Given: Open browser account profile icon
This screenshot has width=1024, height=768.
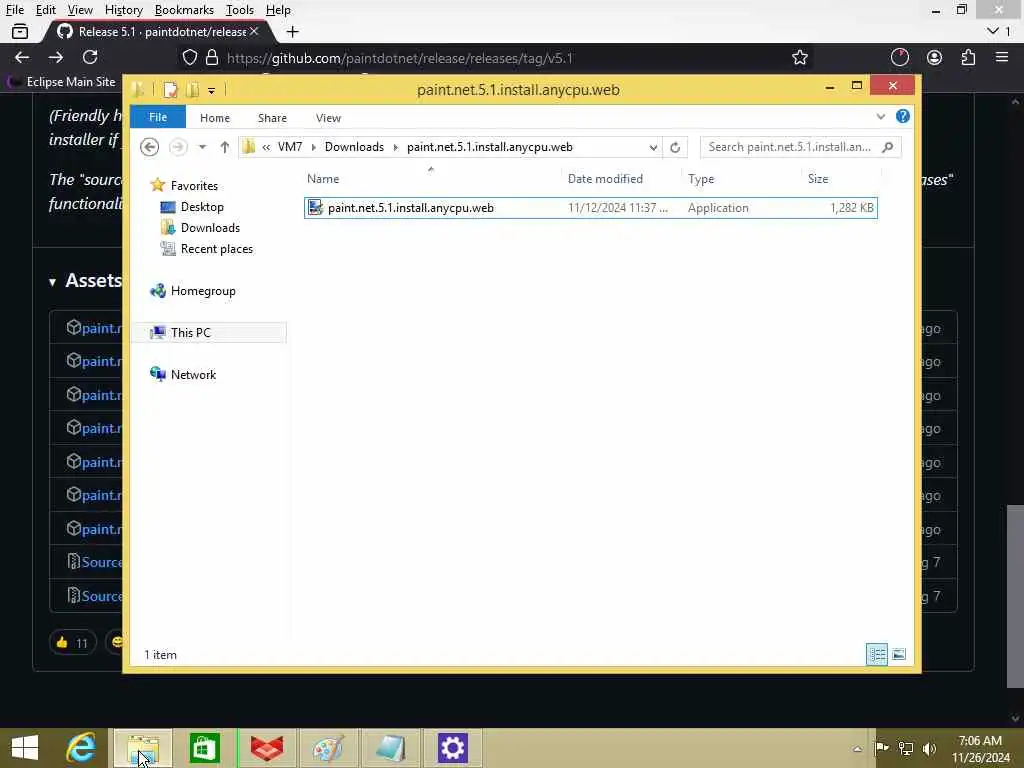Looking at the screenshot, I should point(935,57).
